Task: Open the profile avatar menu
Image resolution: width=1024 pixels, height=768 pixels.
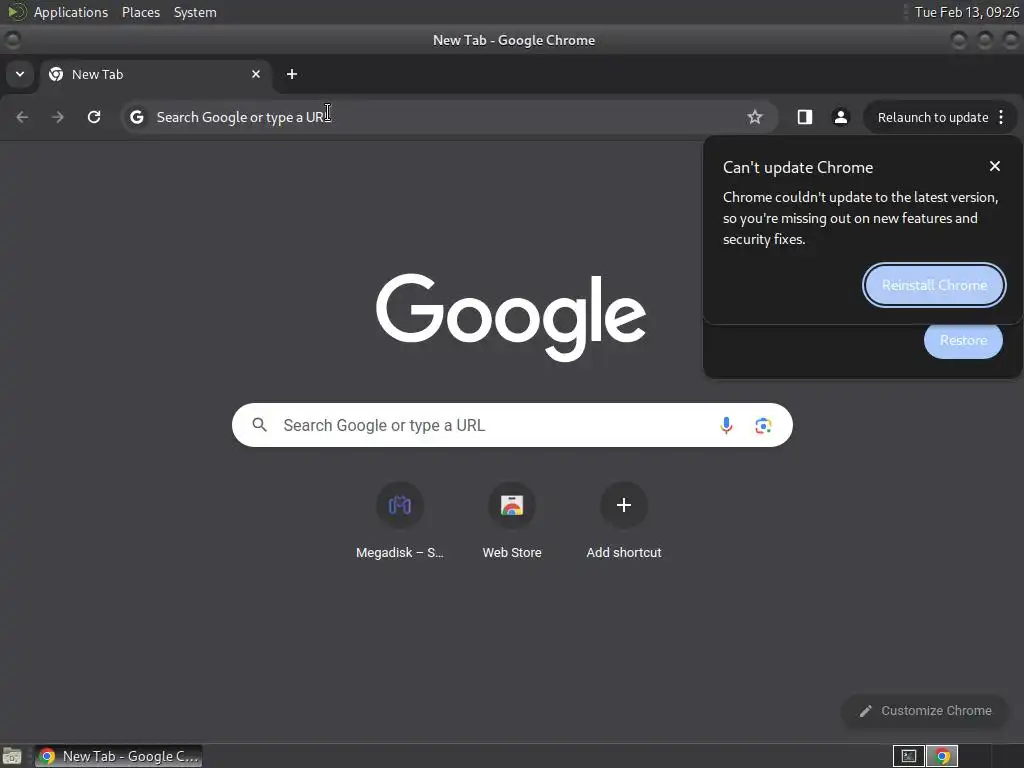Action: (x=840, y=117)
